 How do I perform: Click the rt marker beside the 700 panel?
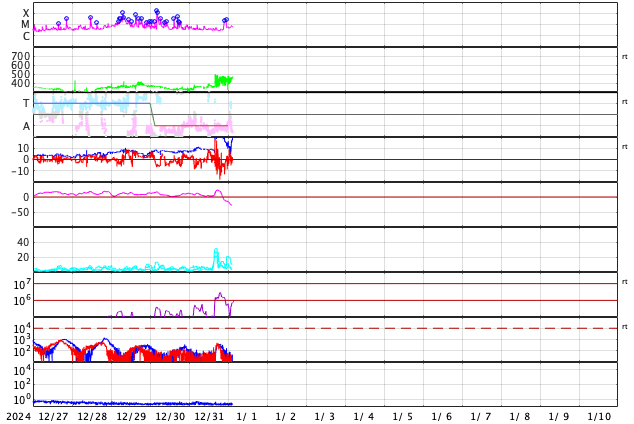pyautogui.click(x=625, y=57)
